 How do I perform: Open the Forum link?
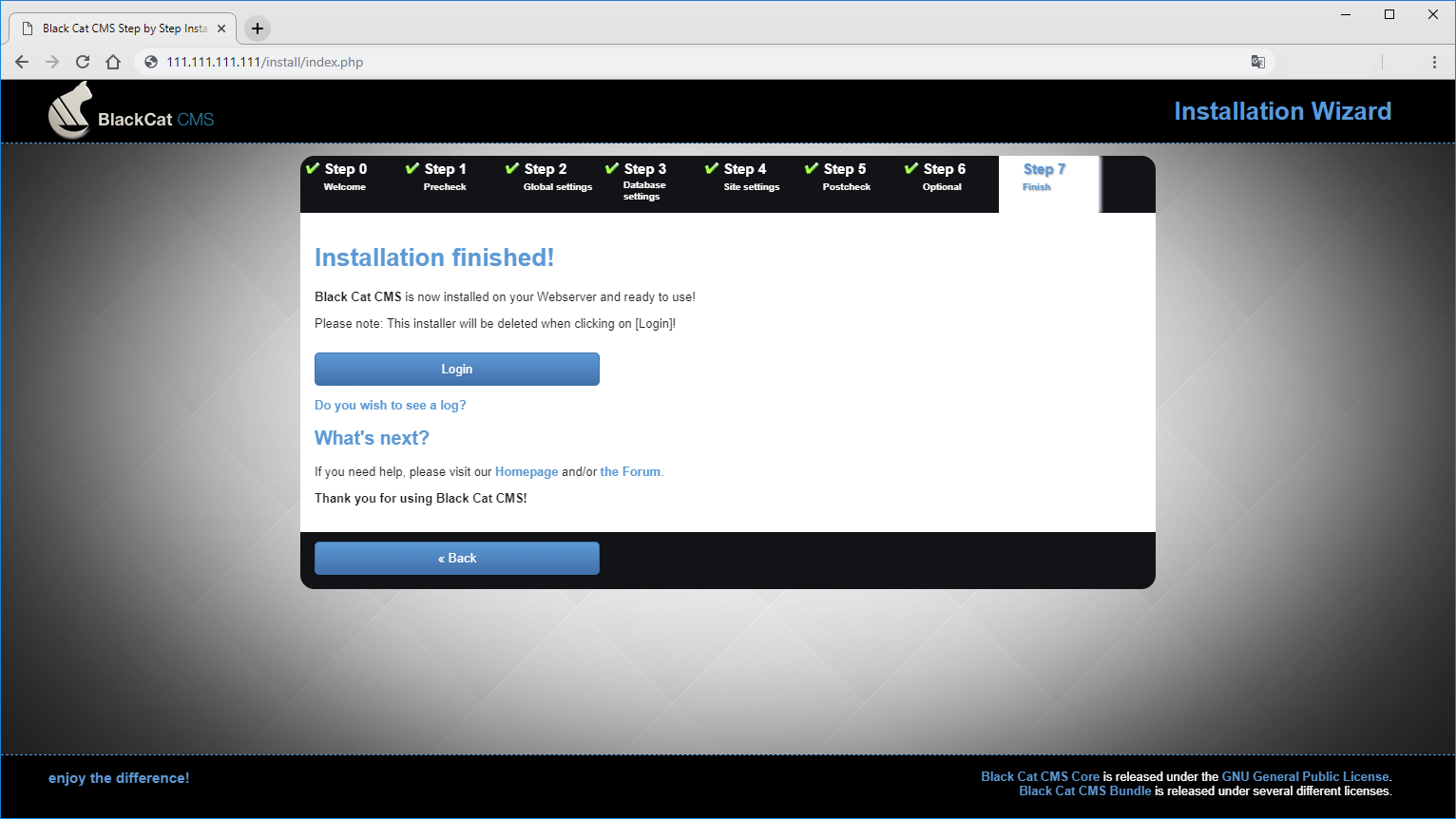[x=630, y=471]
